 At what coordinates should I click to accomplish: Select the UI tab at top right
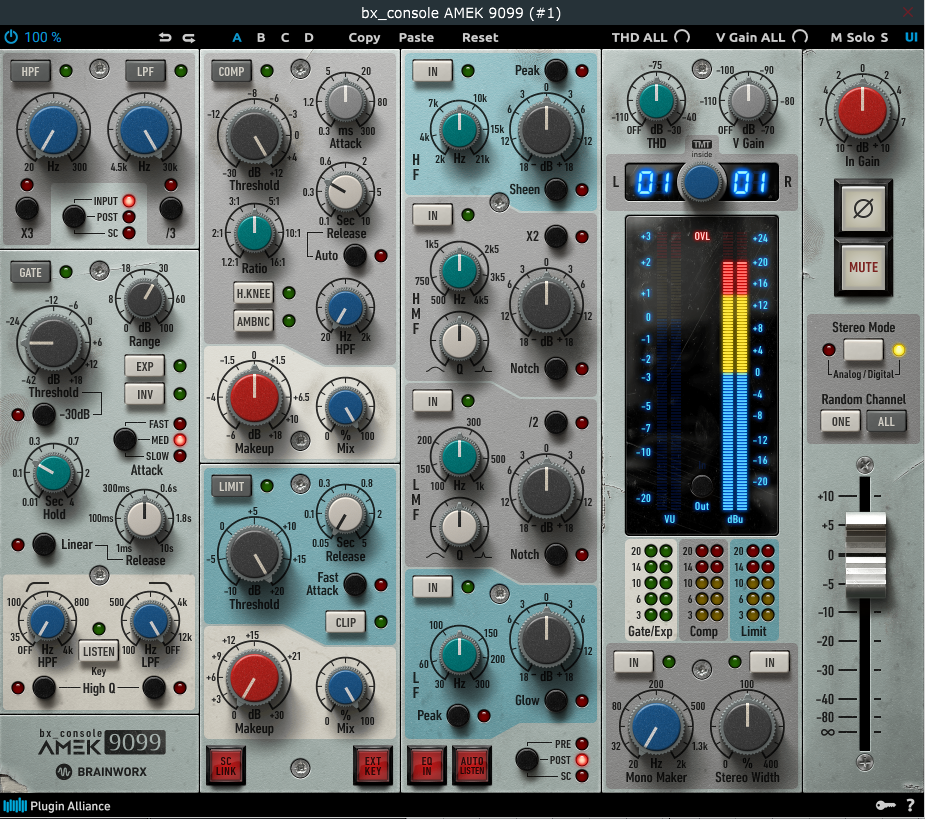[x=911, y=37]
